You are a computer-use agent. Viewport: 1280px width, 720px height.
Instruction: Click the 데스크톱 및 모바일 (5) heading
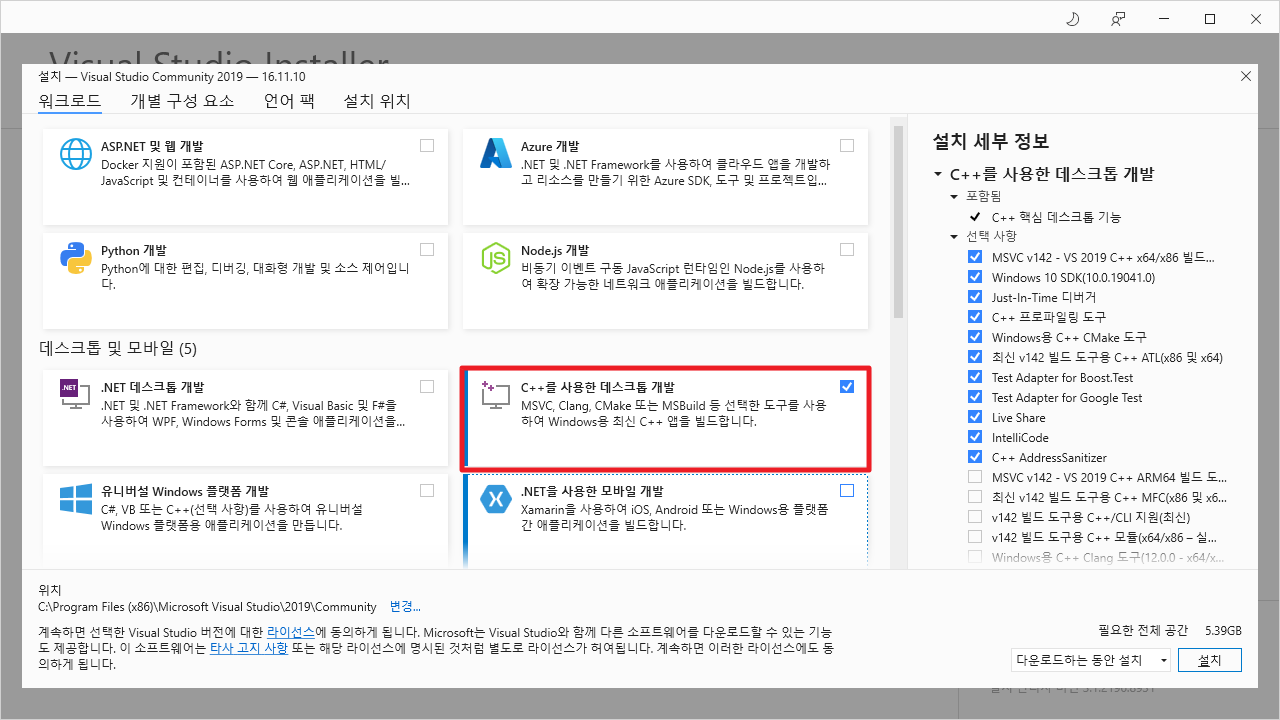[x=118, y=349]
